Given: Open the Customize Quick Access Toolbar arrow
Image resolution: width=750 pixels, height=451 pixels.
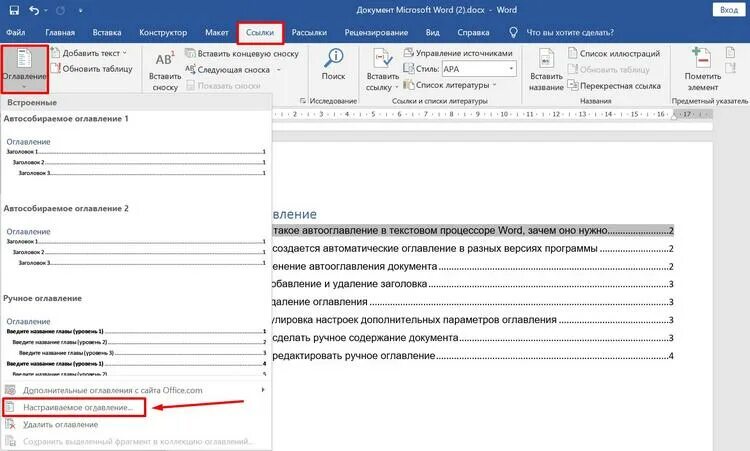Looking at the screenshot, I should coord(80,11).
